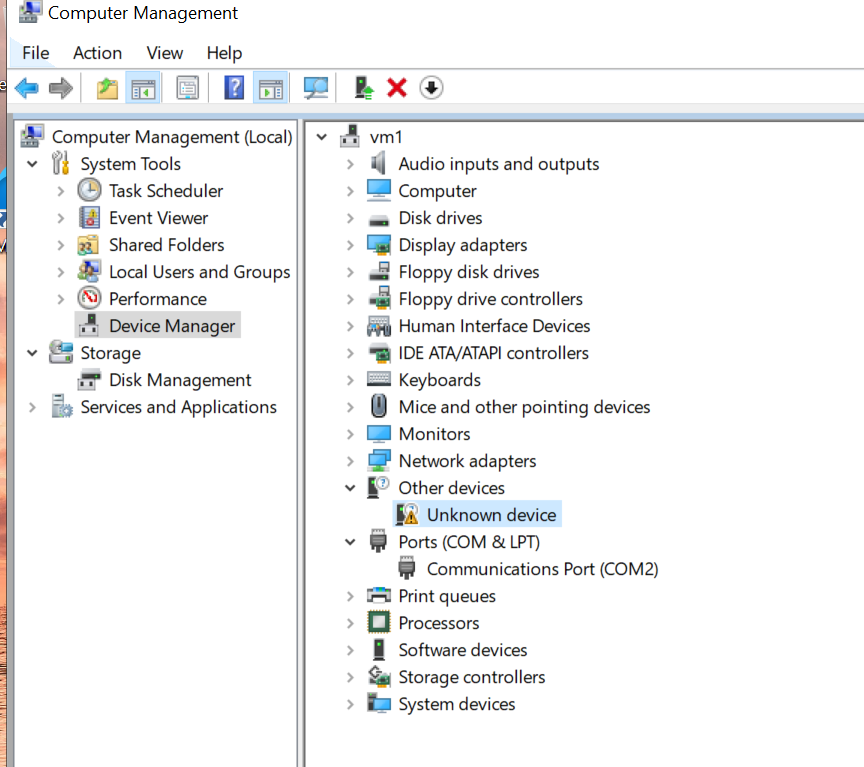Toggle the Show/Hide Console Tree icon
Image resolution: width=864 pixels, height=767 pixels.
click(x=143, y=88)
